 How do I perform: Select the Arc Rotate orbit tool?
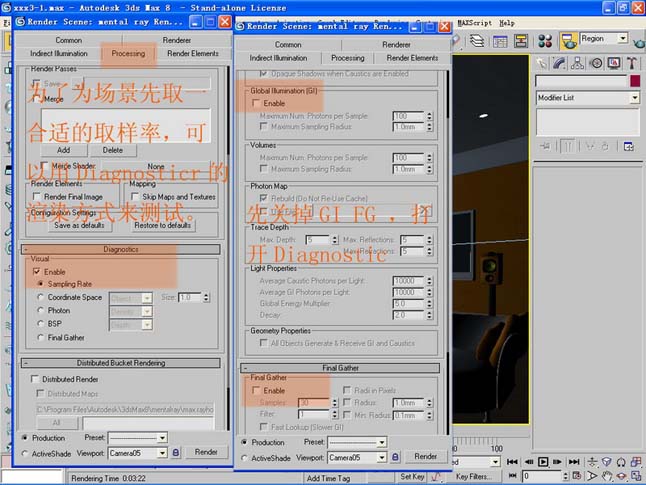621,476
